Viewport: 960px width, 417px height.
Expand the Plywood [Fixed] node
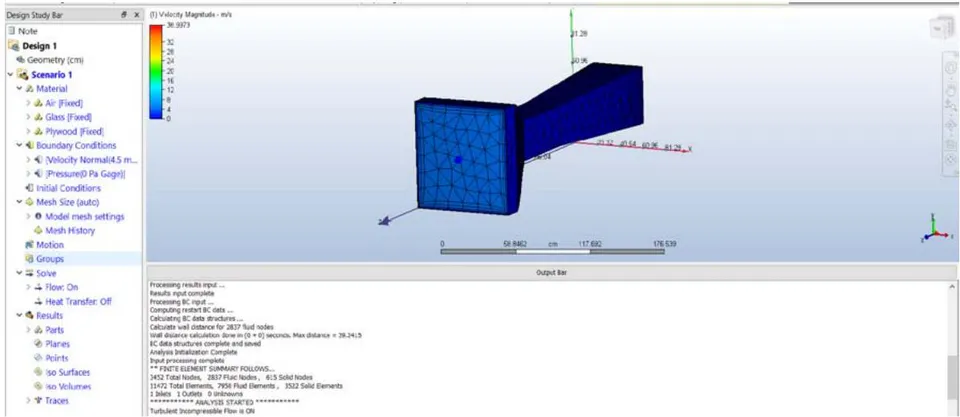[x=28, y=132]
